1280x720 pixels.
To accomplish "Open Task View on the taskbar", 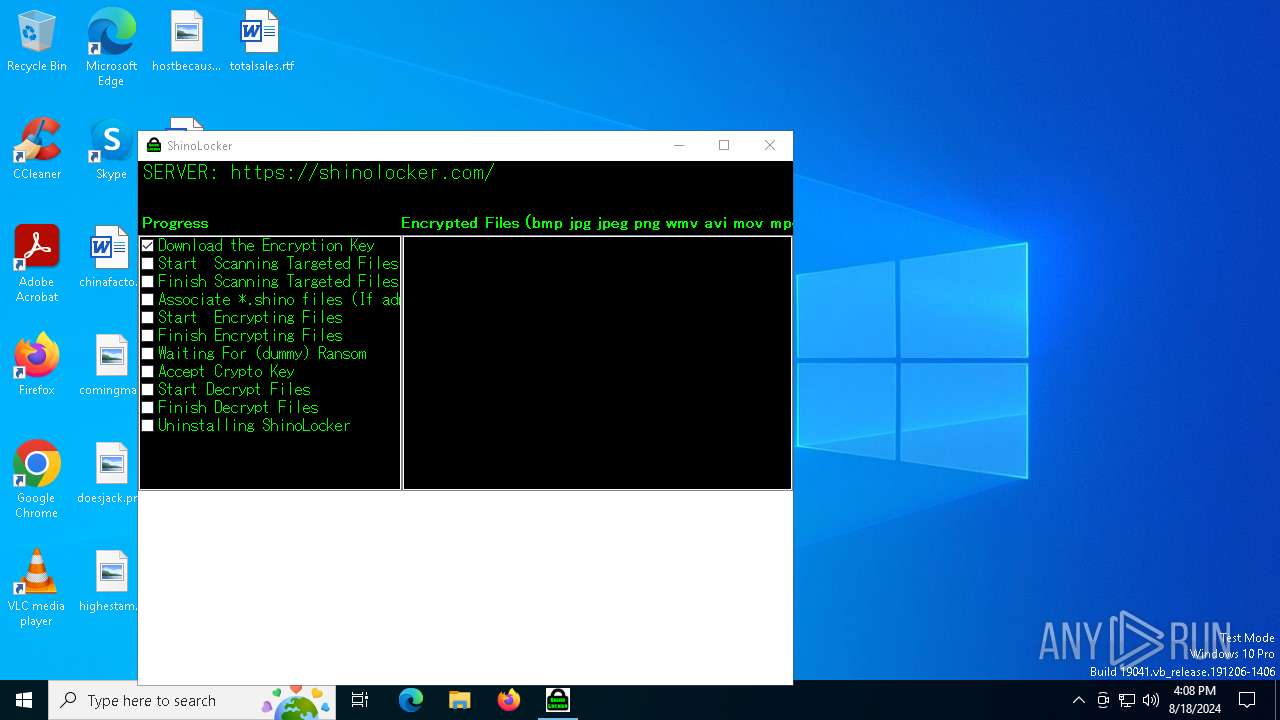I will [x=360, y=700].
